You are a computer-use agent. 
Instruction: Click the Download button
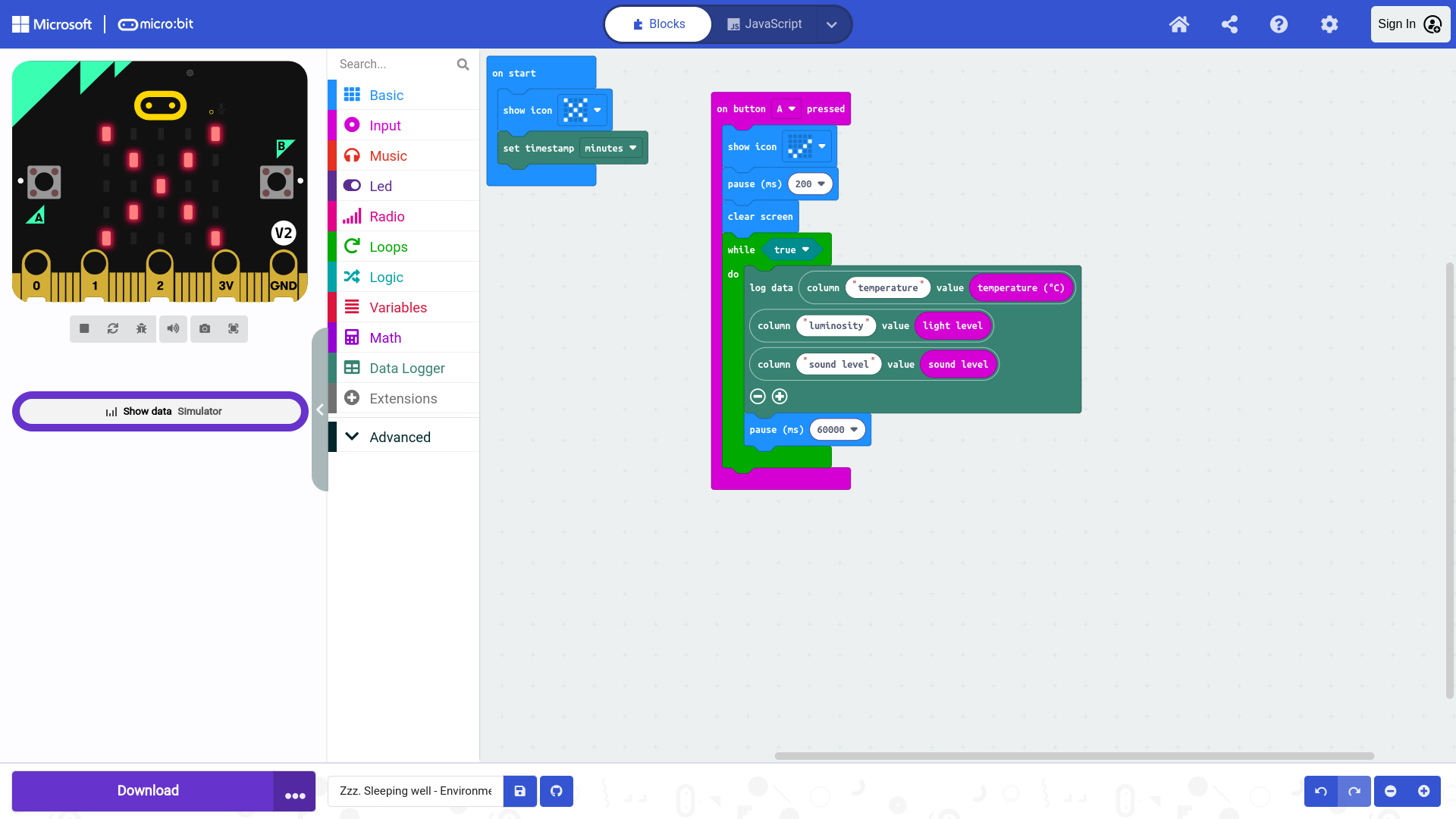148,791
